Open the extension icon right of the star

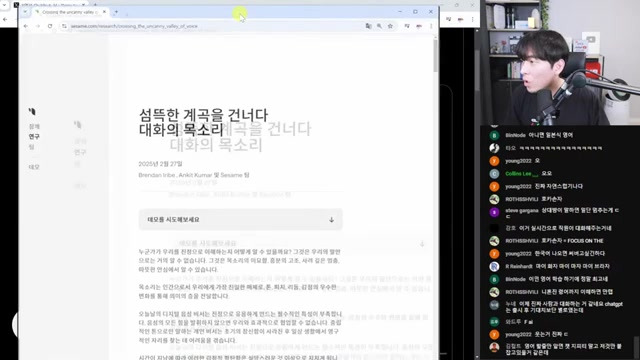click(x=407, y=26)
